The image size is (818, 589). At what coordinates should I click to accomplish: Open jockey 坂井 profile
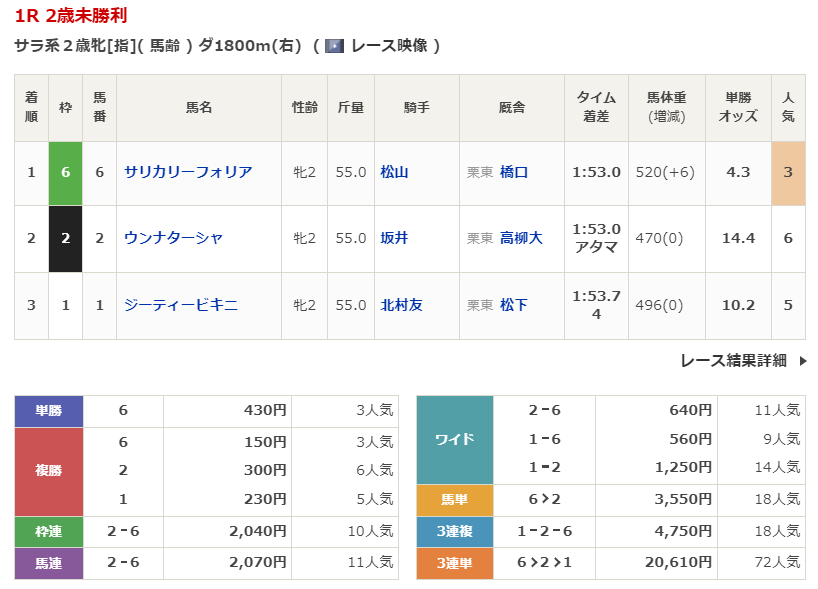click(x=395, y=238)
